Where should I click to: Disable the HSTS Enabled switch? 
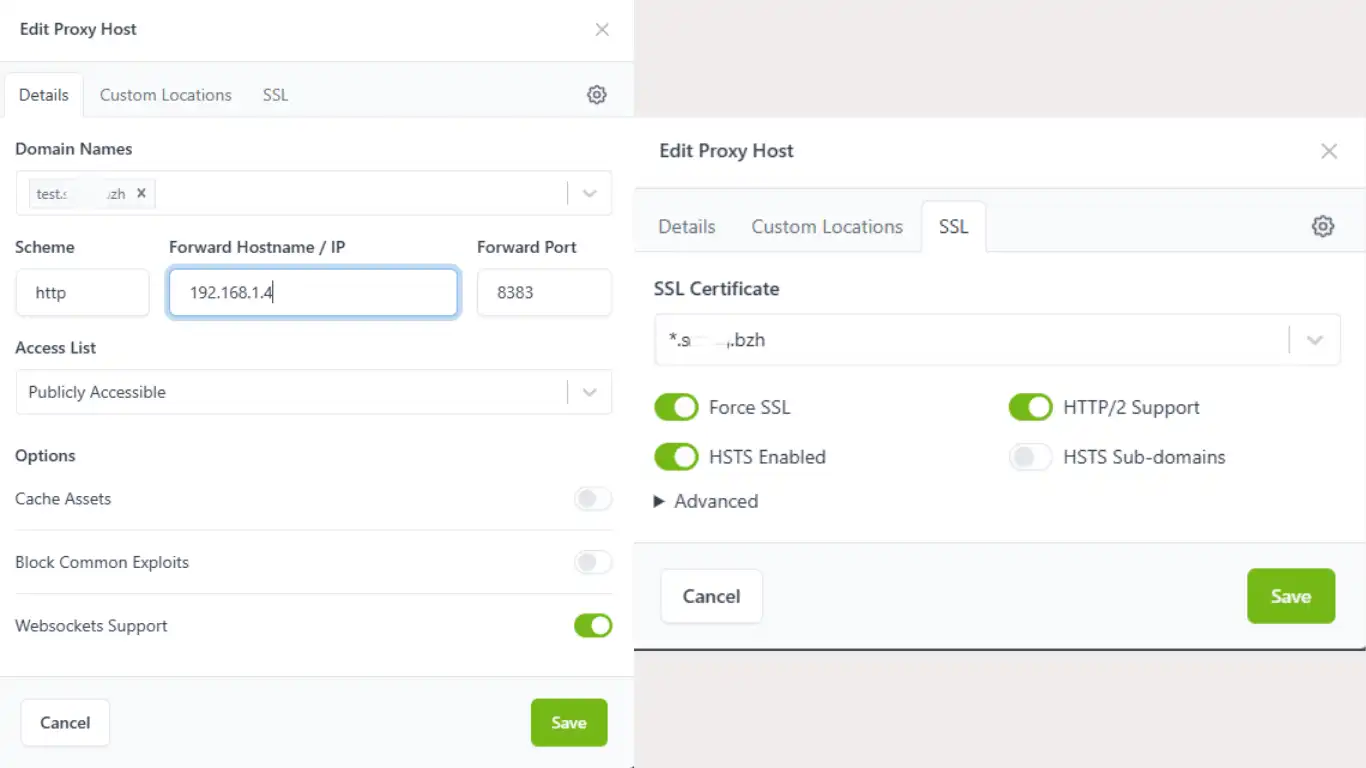tap(676, 457)
